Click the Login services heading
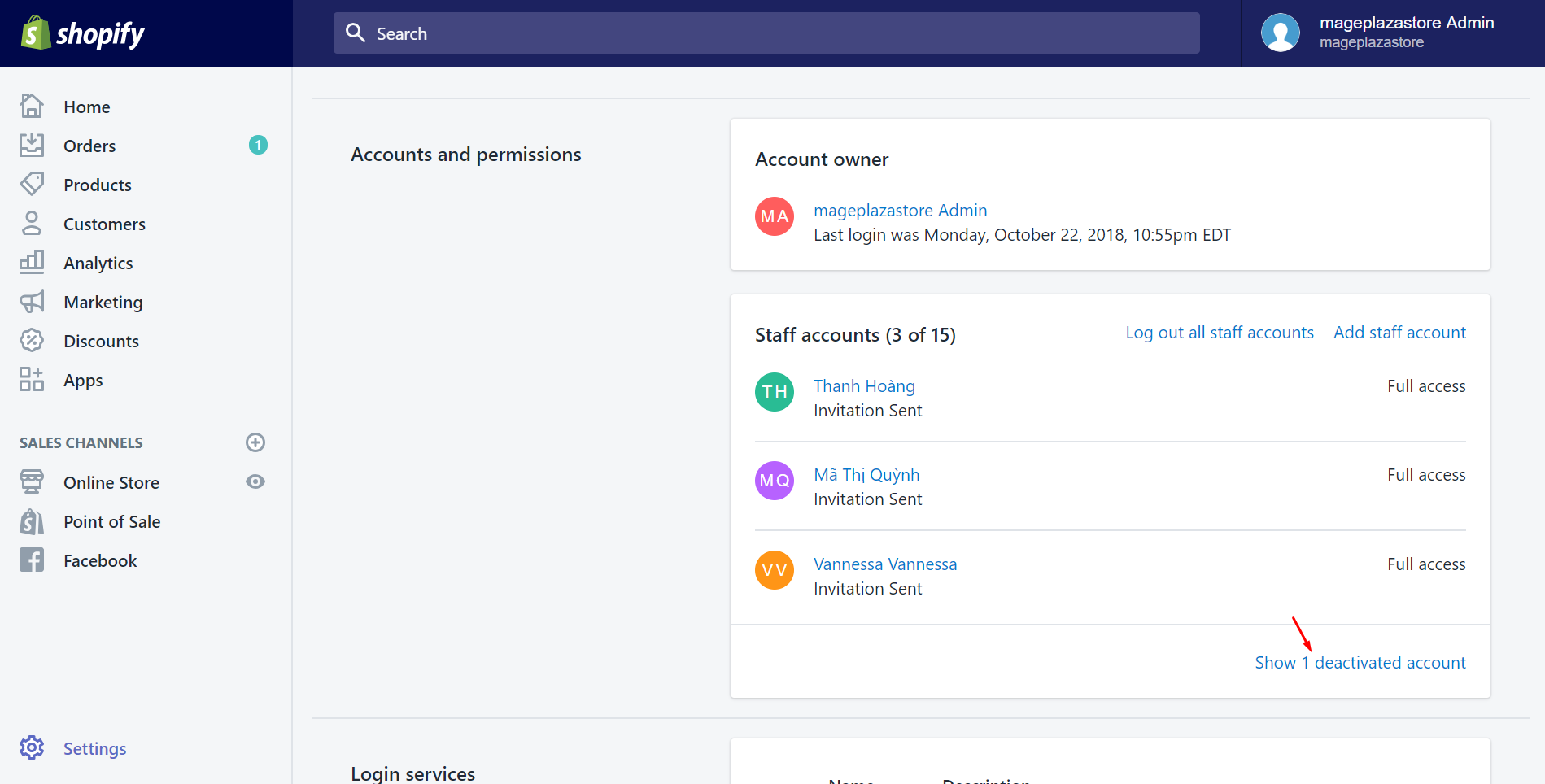Image resolution: width=1545 pixels, height=784 pixels. 412,773
